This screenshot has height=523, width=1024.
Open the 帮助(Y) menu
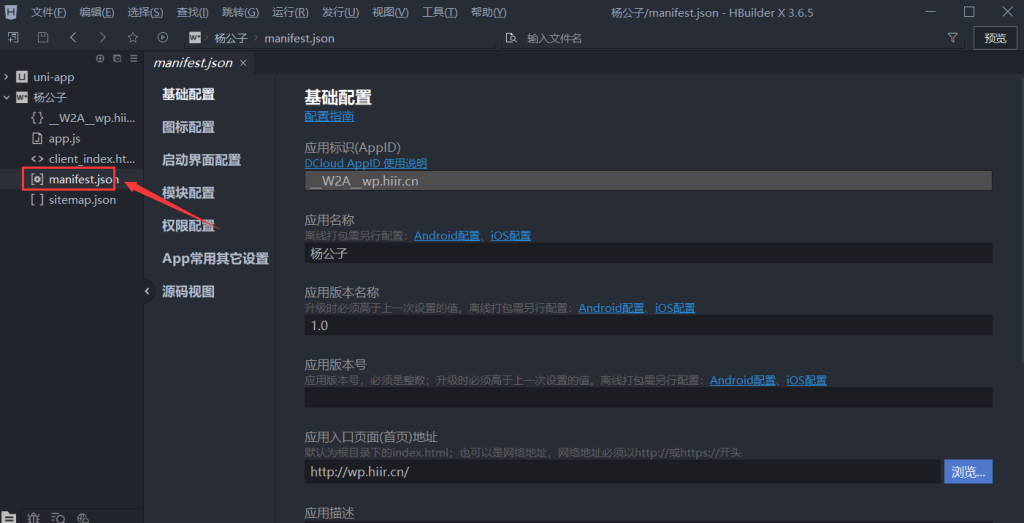488,12
